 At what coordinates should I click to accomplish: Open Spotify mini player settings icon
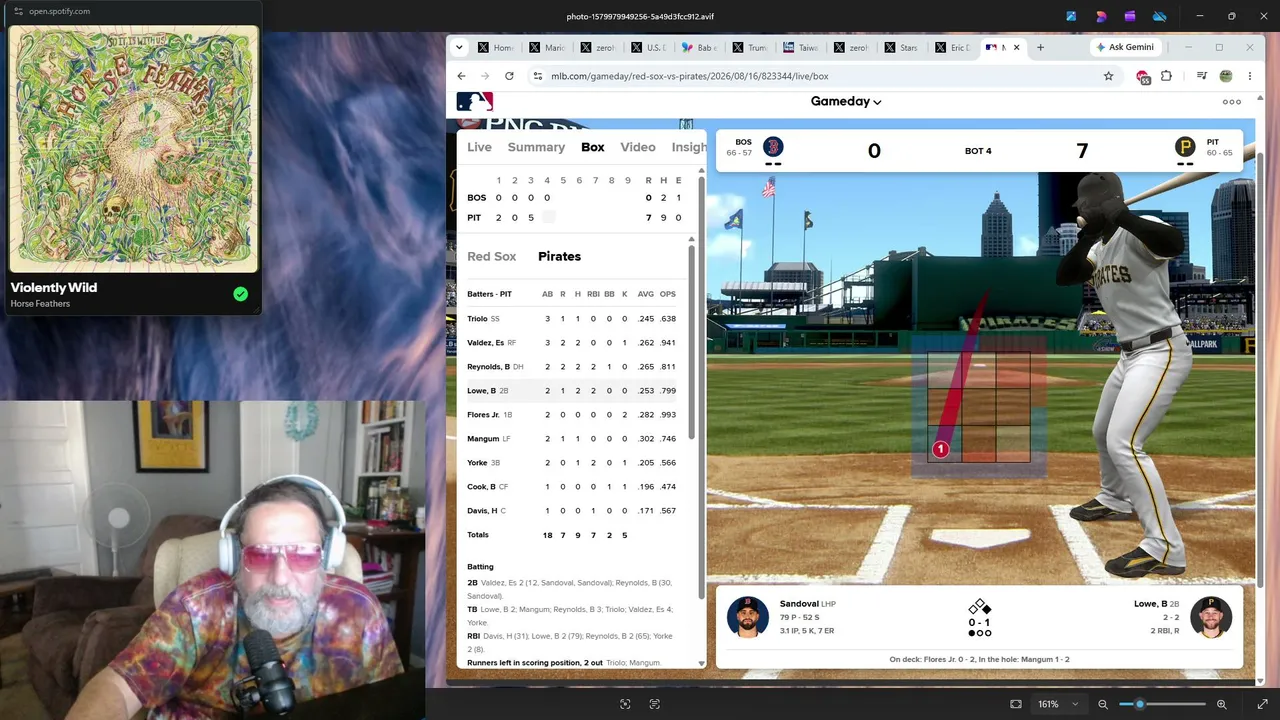point(18,11)
